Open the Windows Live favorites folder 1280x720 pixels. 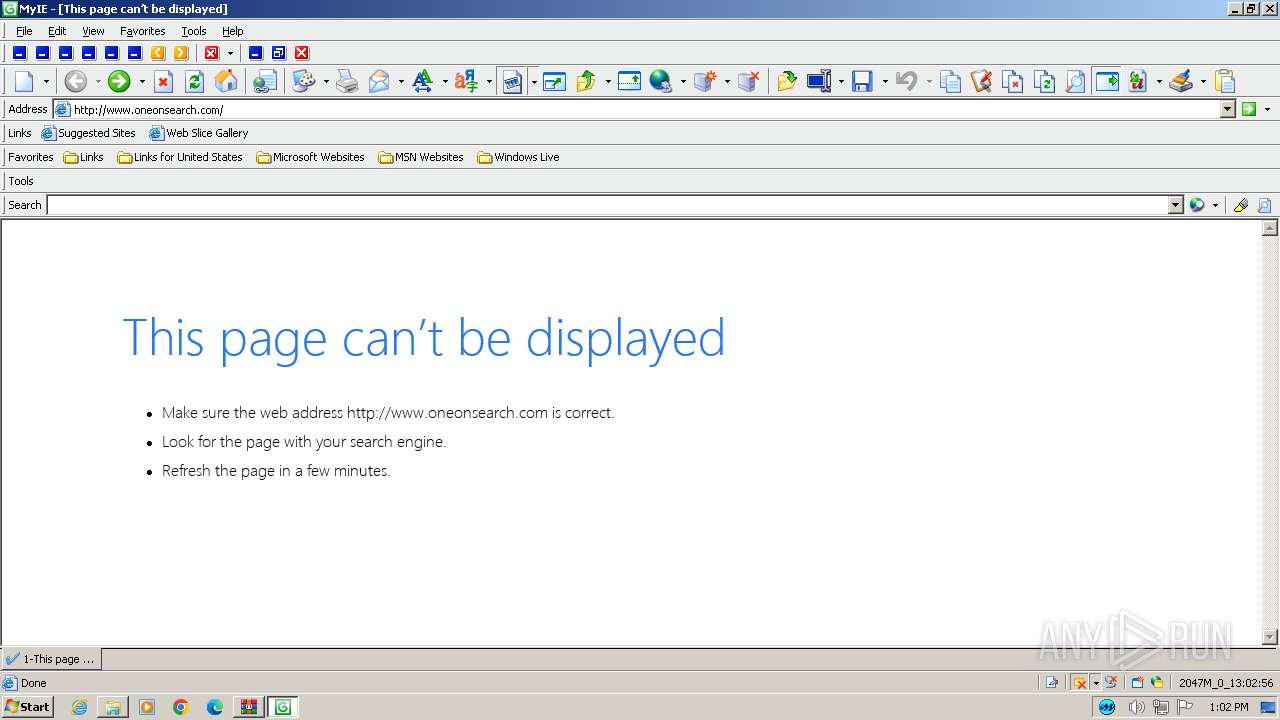[x=518, y=157]
